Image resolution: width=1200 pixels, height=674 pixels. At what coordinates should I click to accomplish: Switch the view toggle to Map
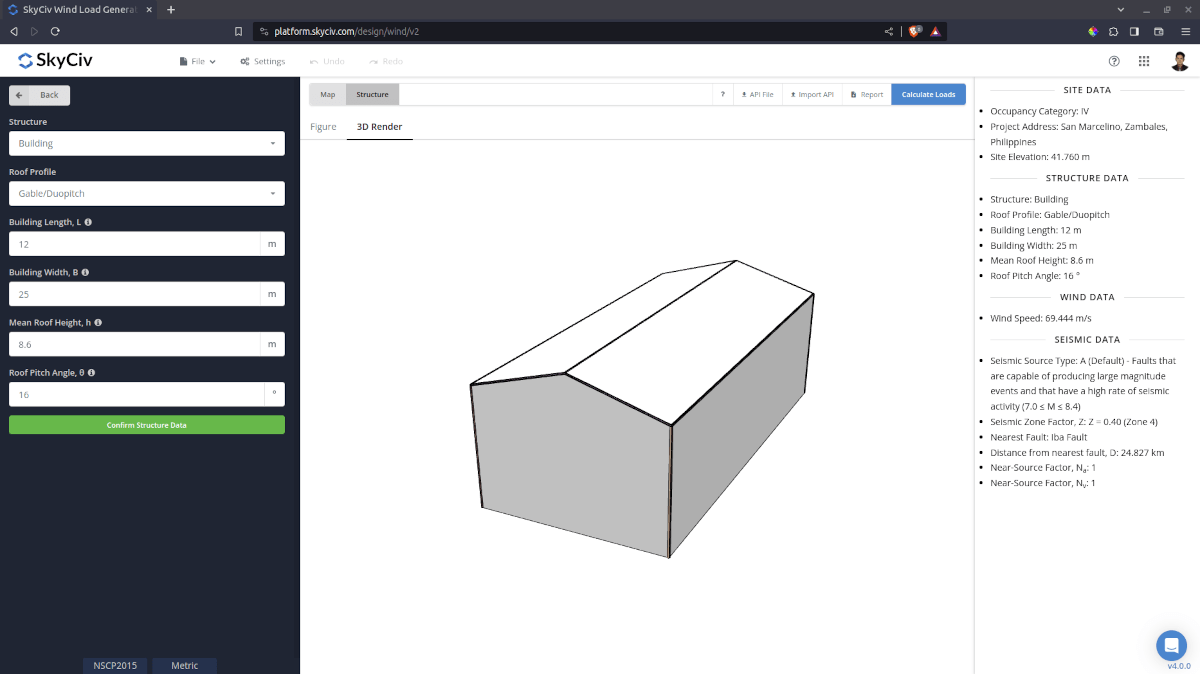click(x=327, y=93)
